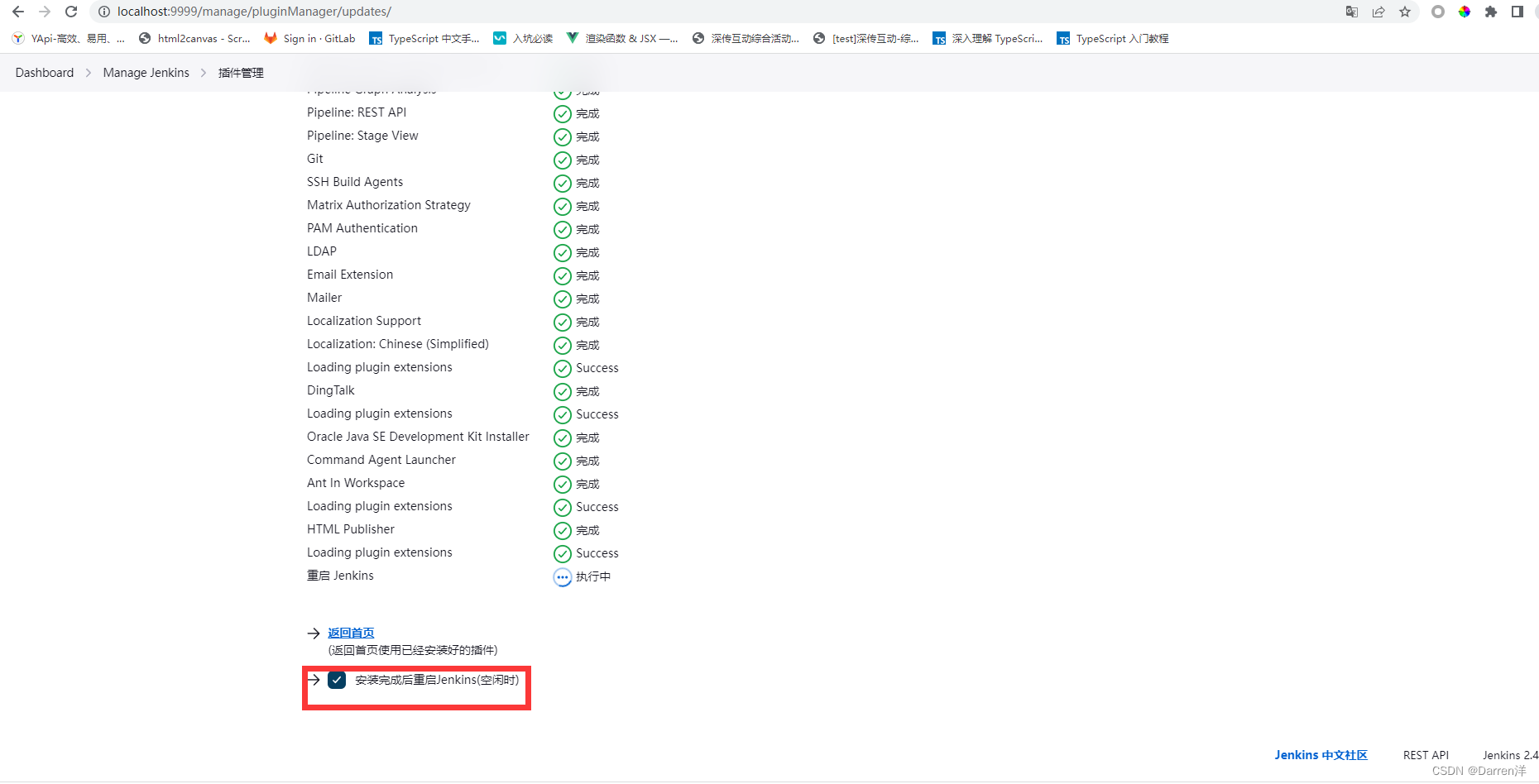Screen dimensions: 1539x784
Task: Open the [test]深传互动 bookmark
Action: (866, 38)
